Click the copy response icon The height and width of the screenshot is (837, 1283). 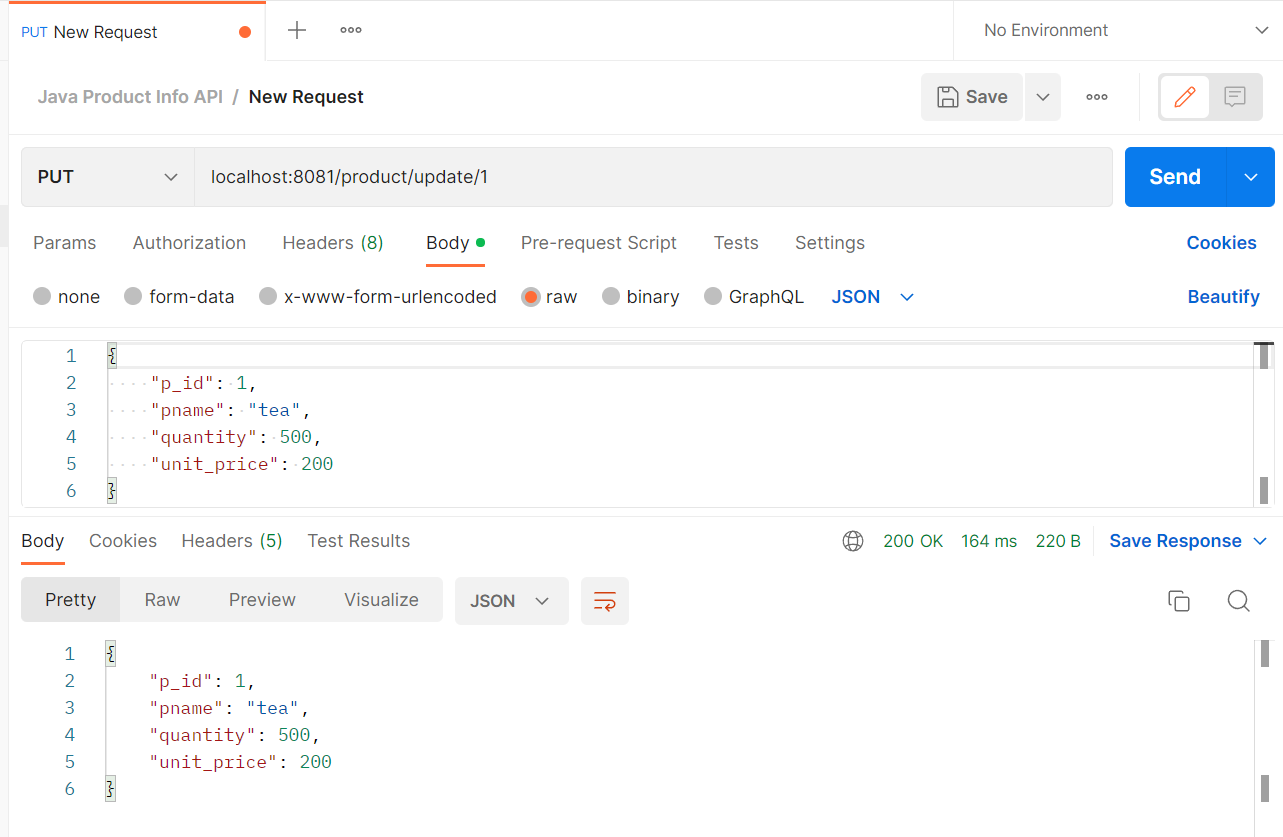click(x=1179, y=601)
